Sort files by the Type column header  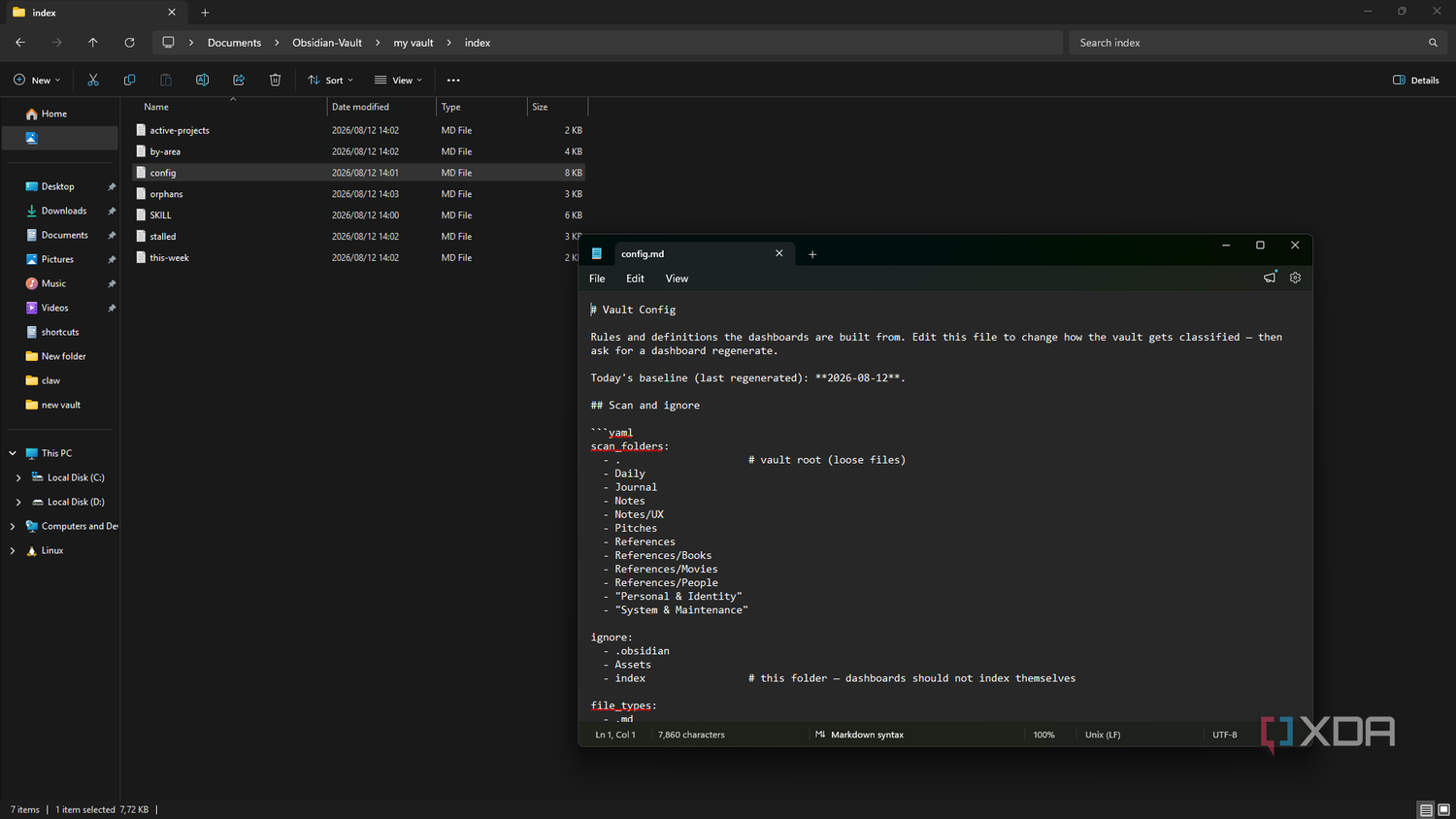tap(481, 107)
